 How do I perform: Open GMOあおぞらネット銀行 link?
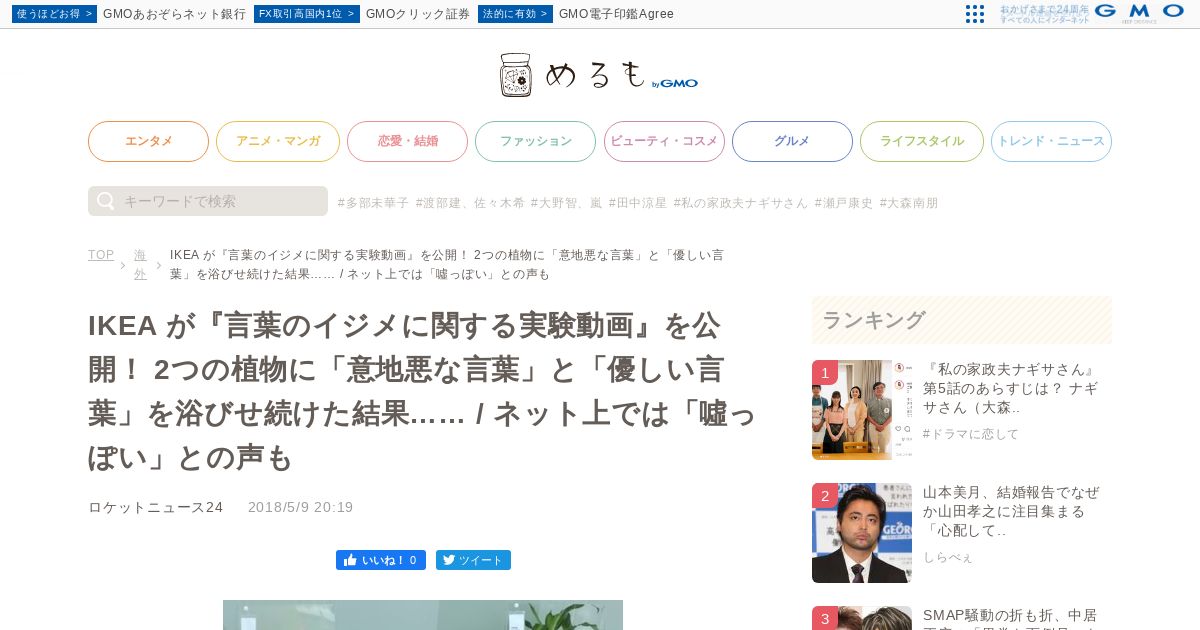coord(174,14)
